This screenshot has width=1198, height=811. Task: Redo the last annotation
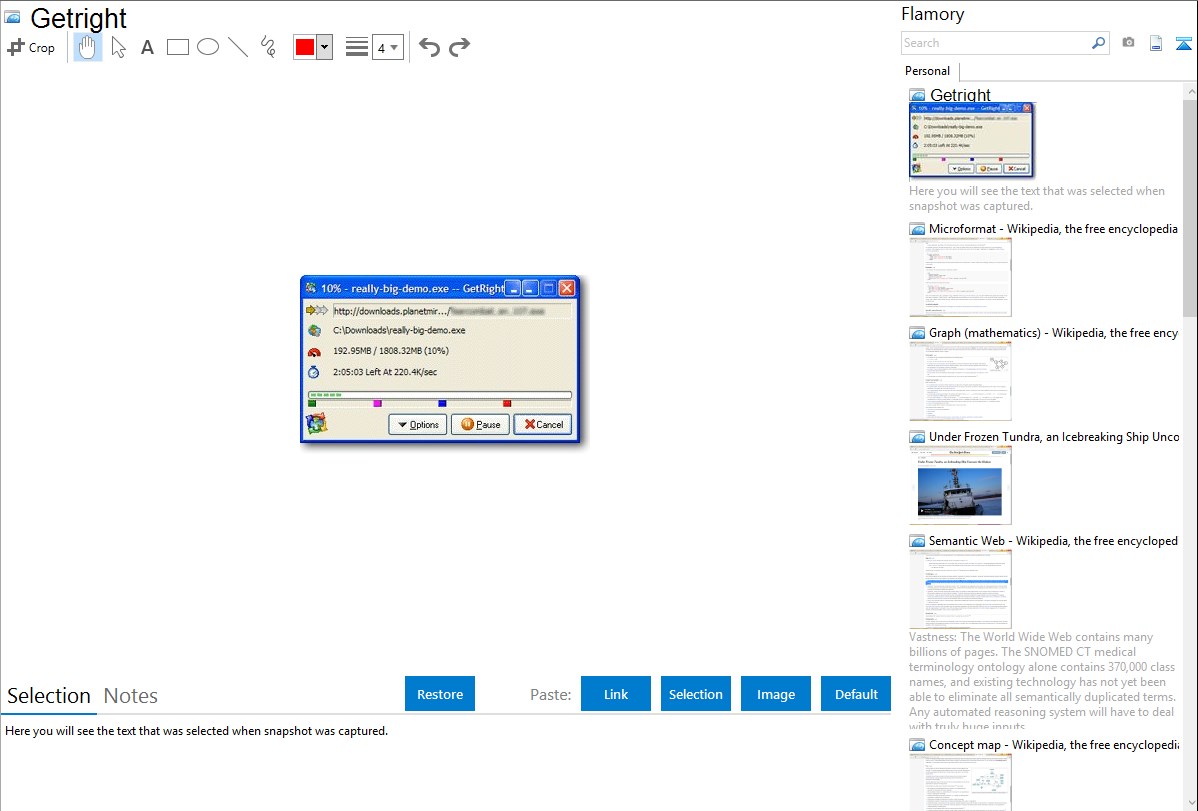459,47
